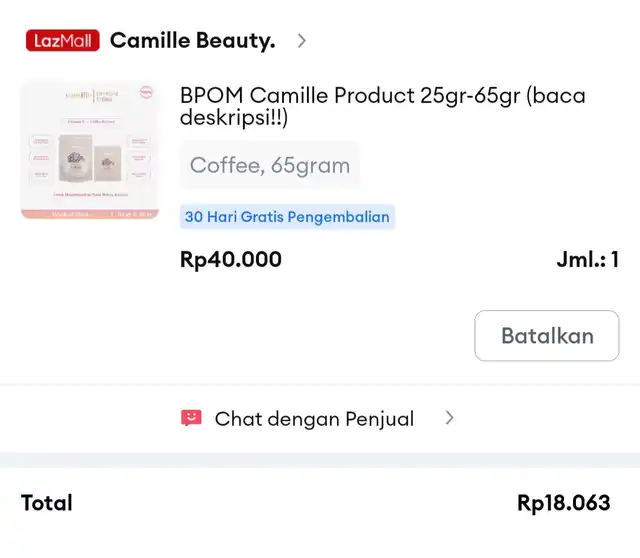Click the round badge on thumbnail corner
The height and width of the screenshot is (558, 640).
[146, 92]
